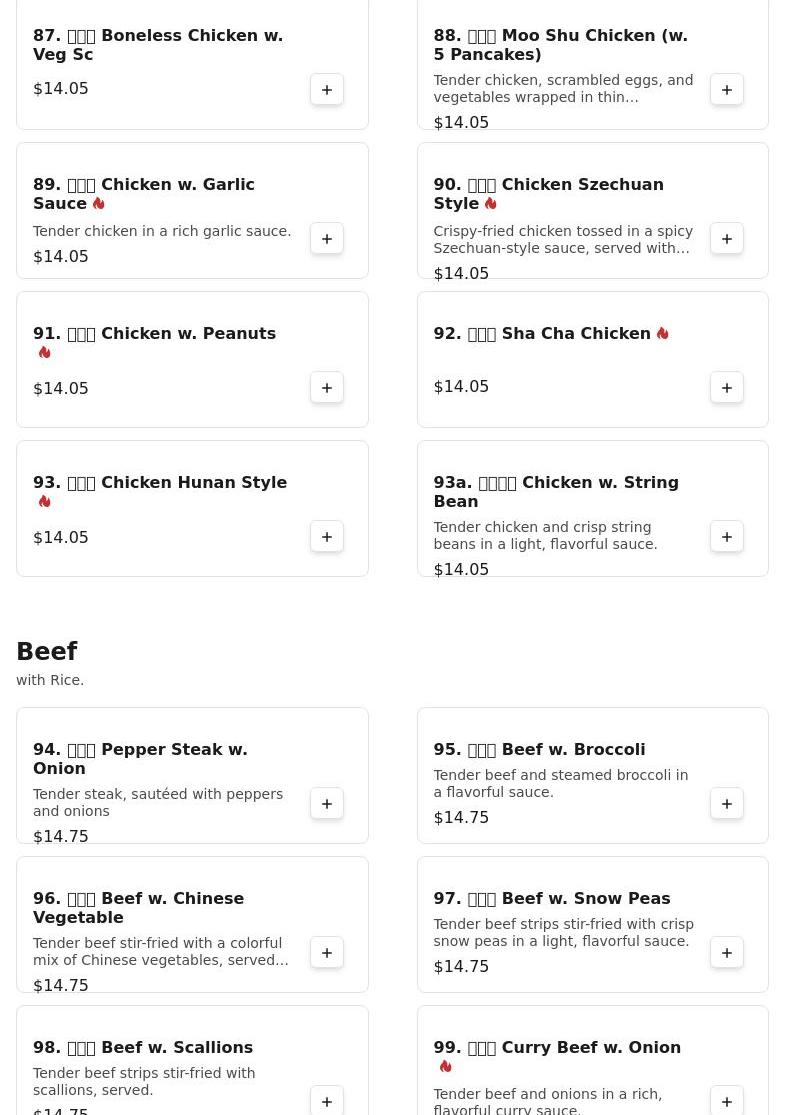Viewport: 785px width, 1115px height.
Task: Add Curry Beef w. Onion to cart
Action: [727, 1101]
